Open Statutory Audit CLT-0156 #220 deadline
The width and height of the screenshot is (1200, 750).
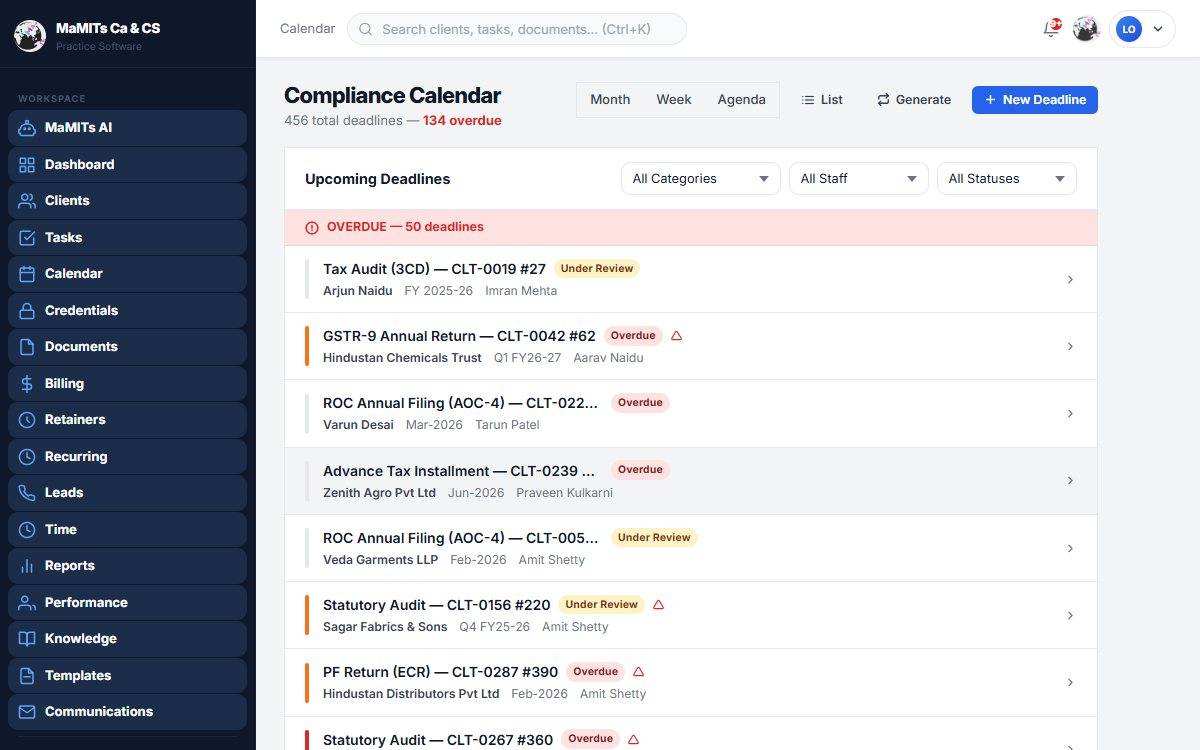(691, 615)
